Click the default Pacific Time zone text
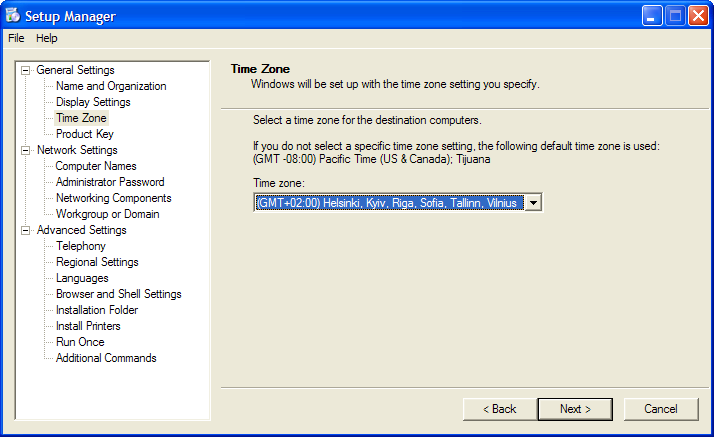Screen dimensions: 714x437 click(x=372, y=159)
